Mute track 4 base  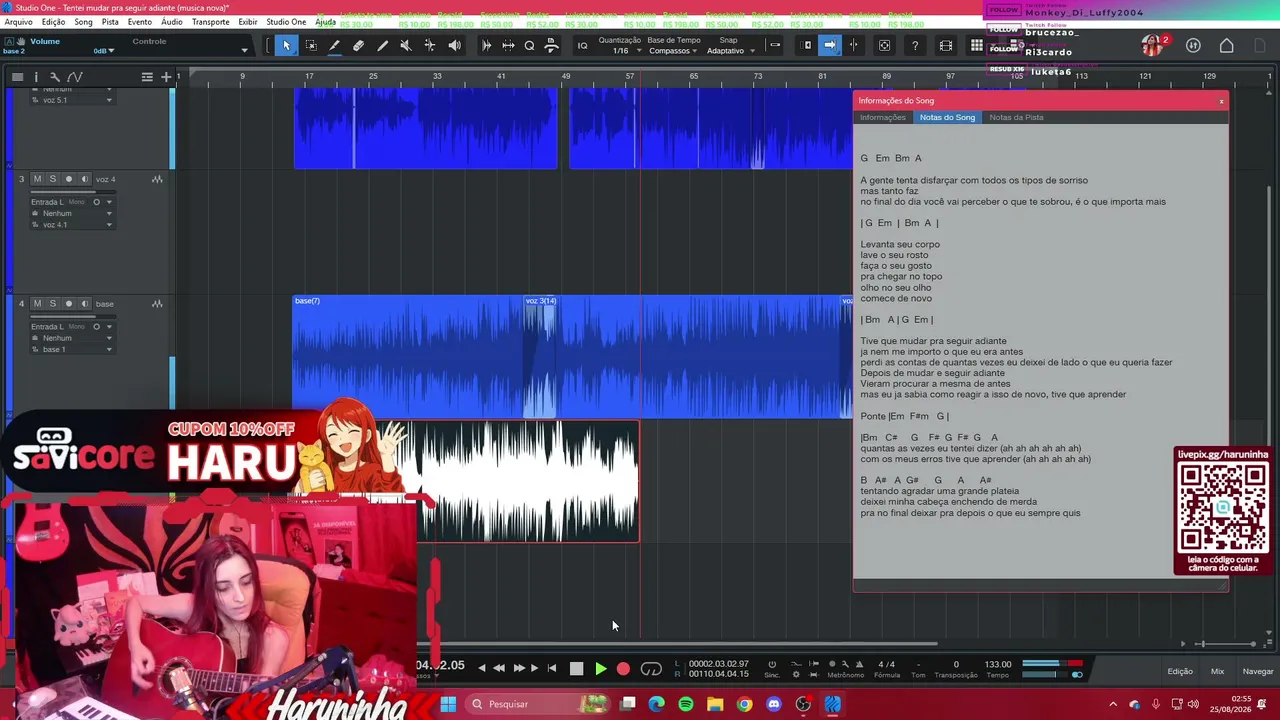tap(37, 303)
